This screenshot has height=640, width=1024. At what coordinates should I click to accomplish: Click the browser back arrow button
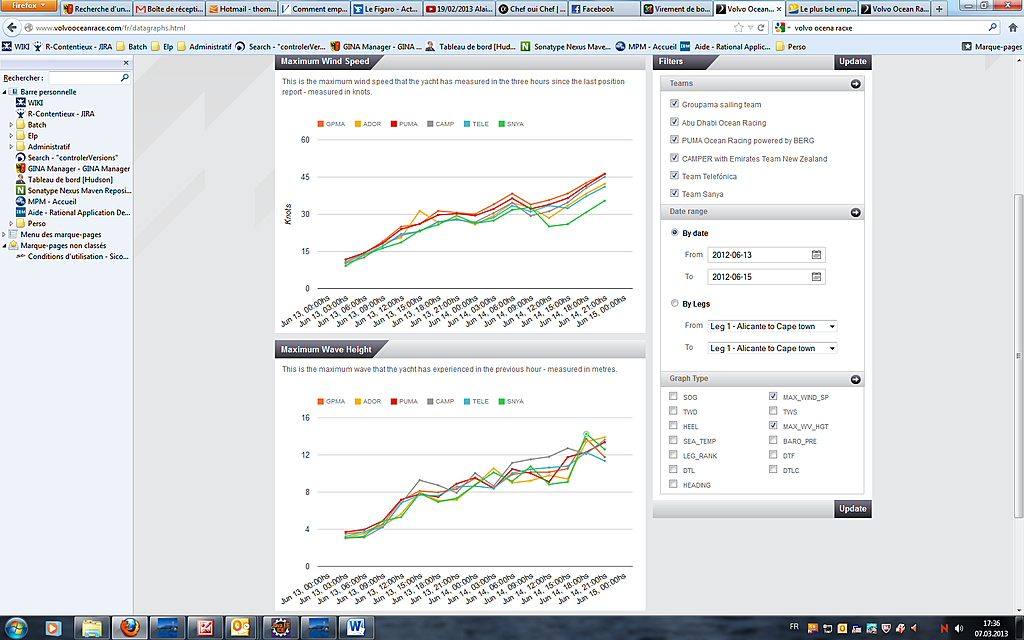pos(11,27)
